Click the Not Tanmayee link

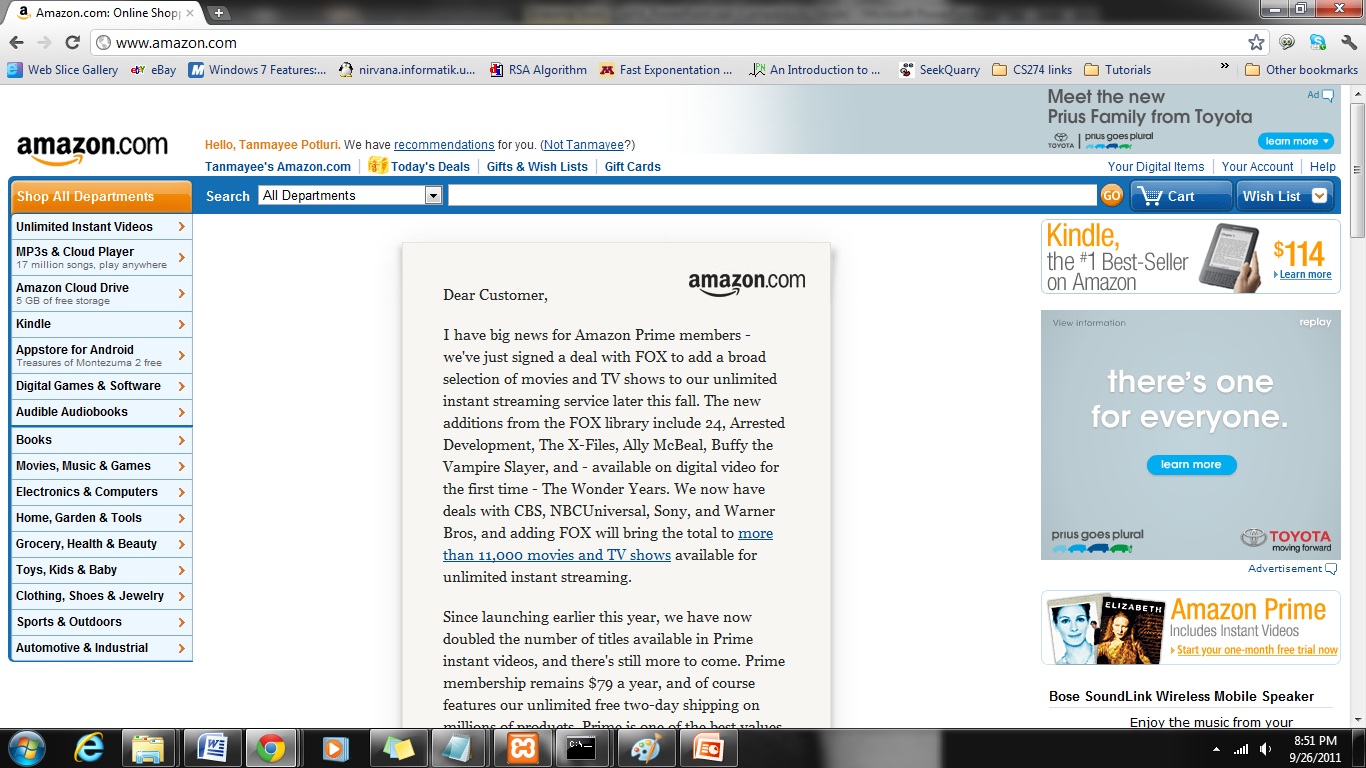(x=584, y=145)
